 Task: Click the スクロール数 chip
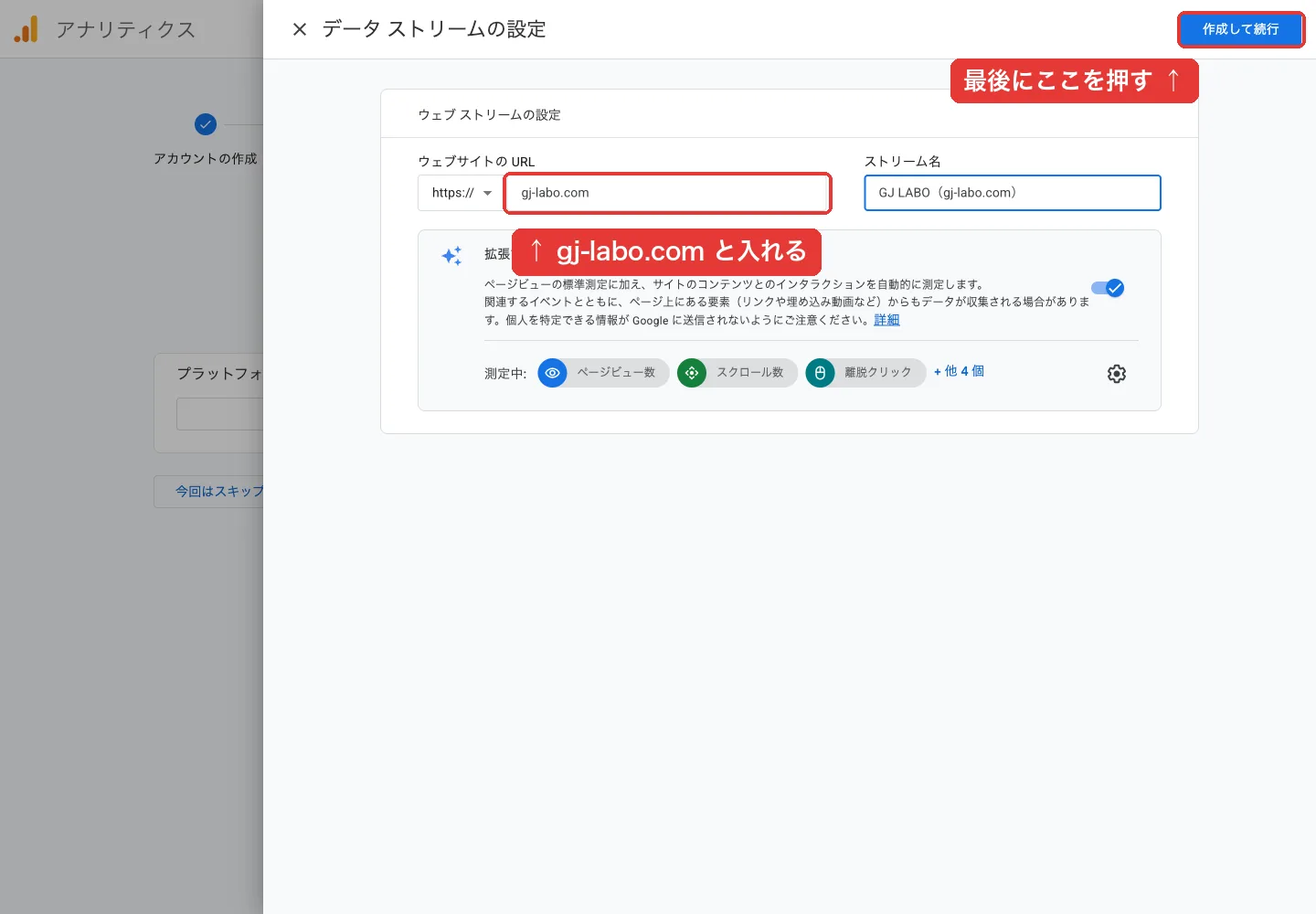click(x=738, y=373)
